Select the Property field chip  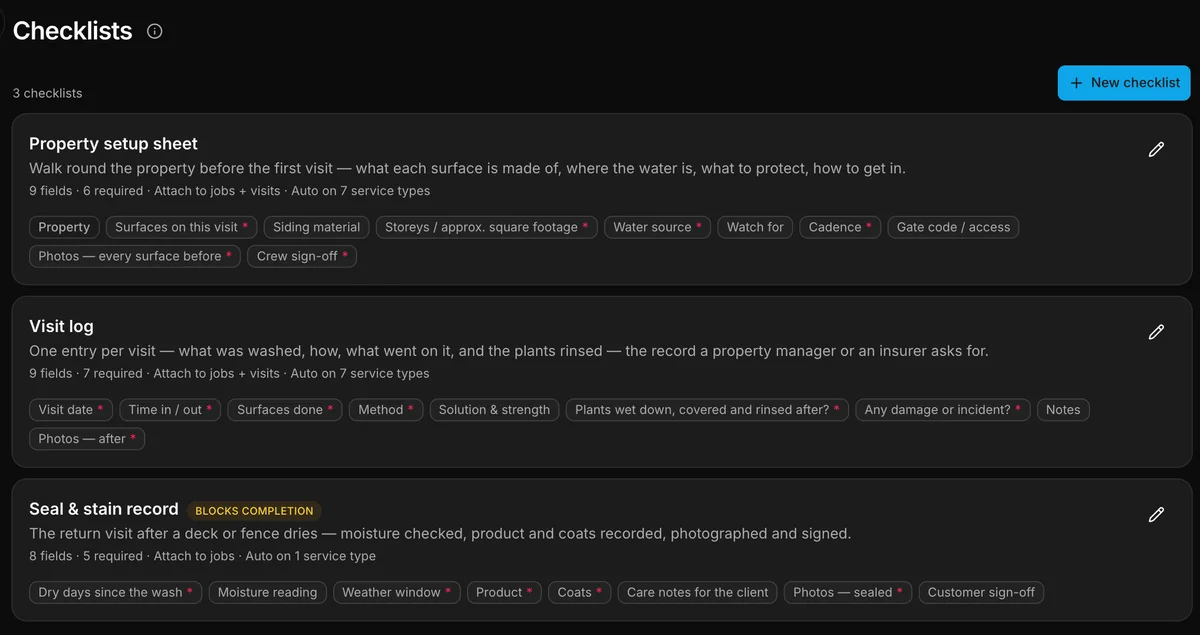click(64, 227)
